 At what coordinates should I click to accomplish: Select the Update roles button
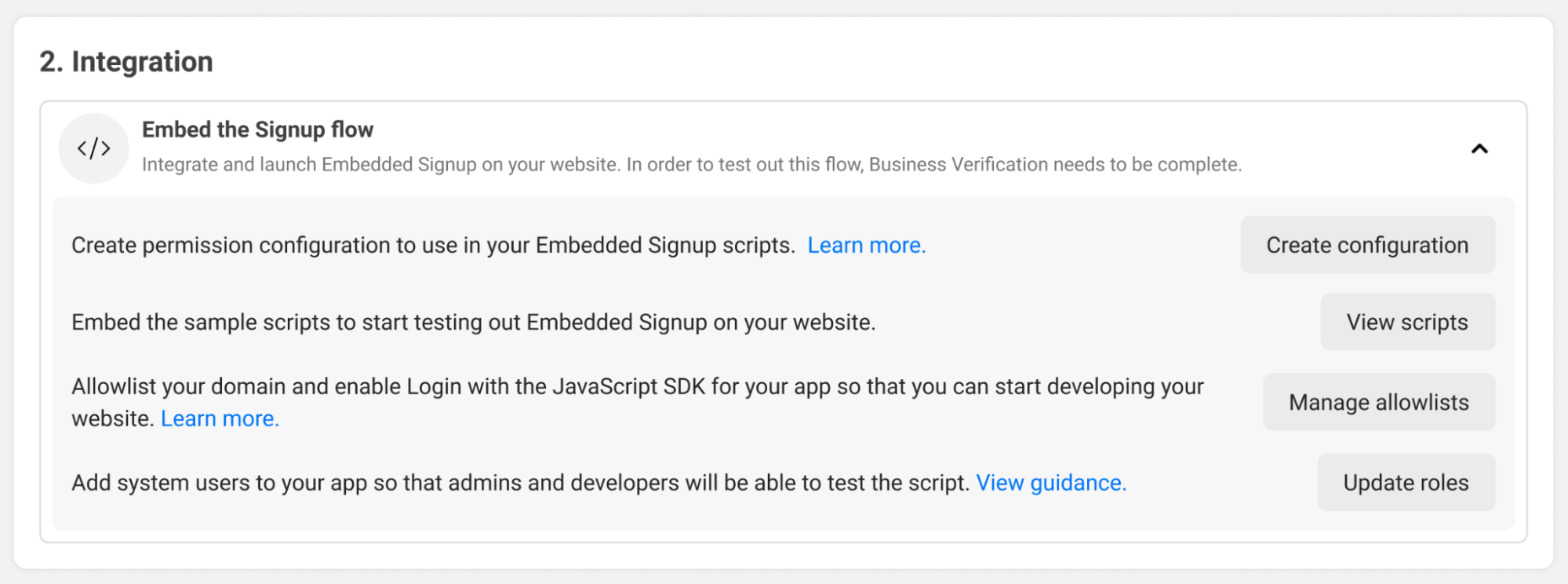pyautogui.click(x=1406, y=482)
